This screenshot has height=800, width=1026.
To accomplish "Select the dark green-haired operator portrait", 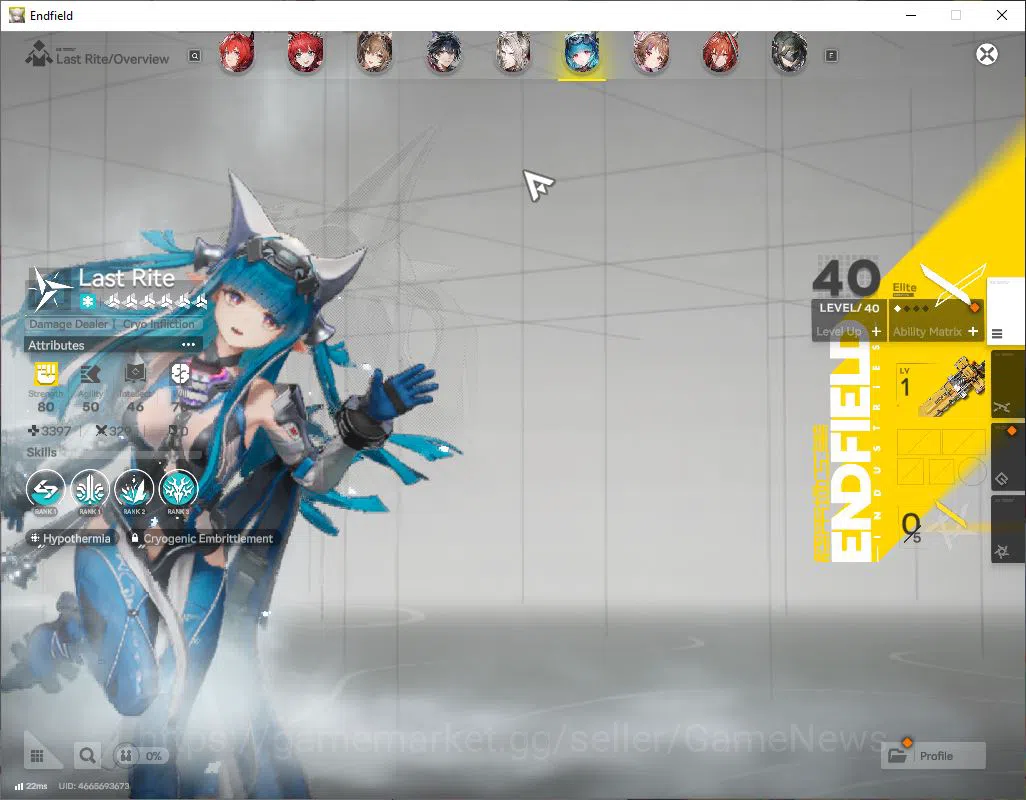I will 789,54.
